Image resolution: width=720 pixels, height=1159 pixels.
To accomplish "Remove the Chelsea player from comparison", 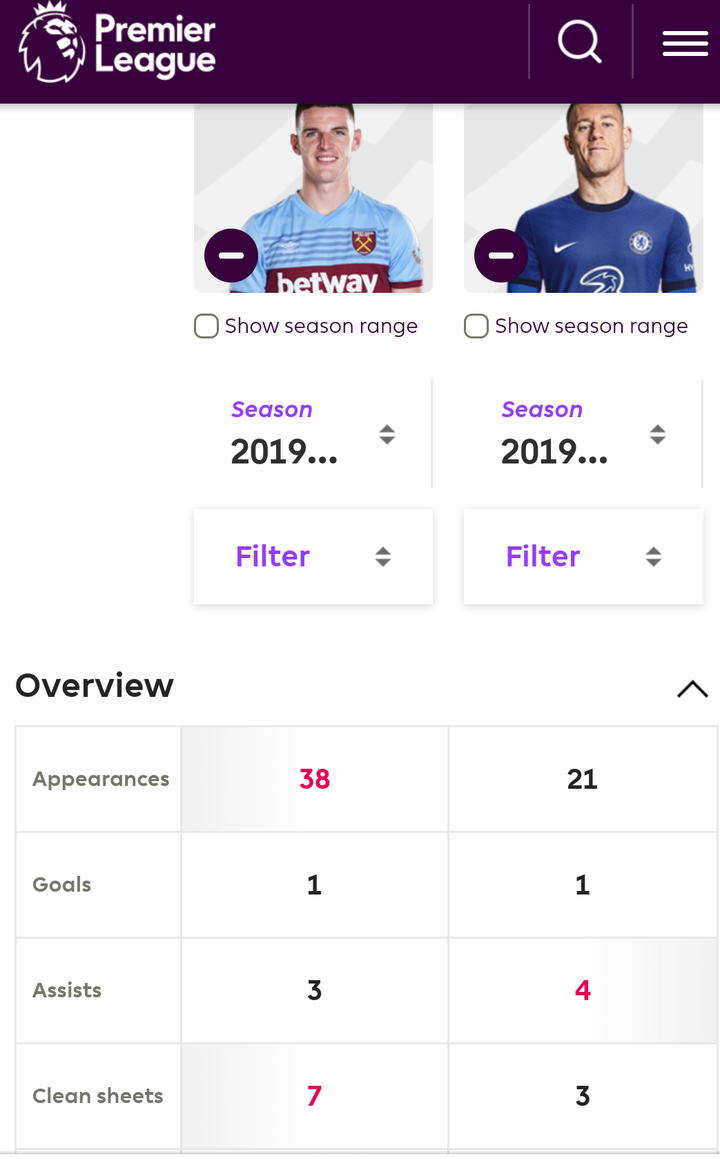I will [501, 256].
